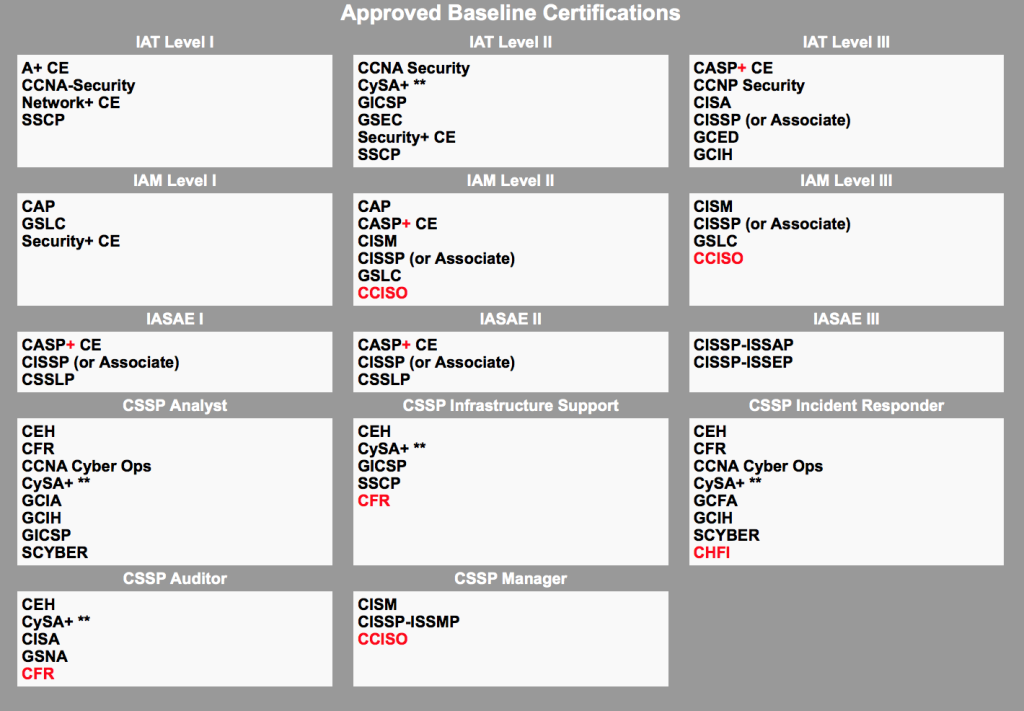Click the IAT Level II header
Image resolution: width=1024 pixels, height=711 pixels.
[510, 42]
